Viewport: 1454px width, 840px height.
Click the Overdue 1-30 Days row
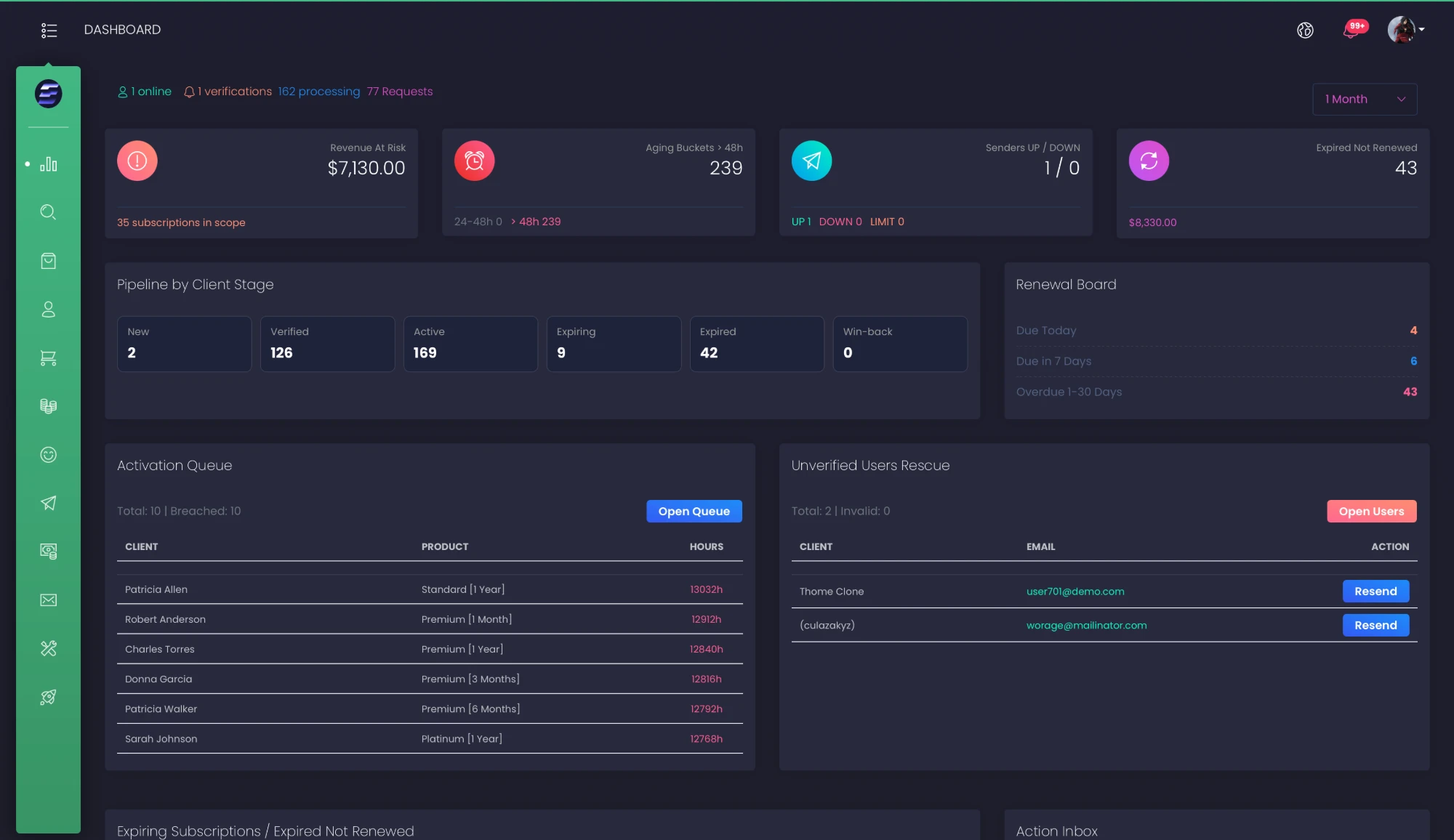click(1217, 392)
